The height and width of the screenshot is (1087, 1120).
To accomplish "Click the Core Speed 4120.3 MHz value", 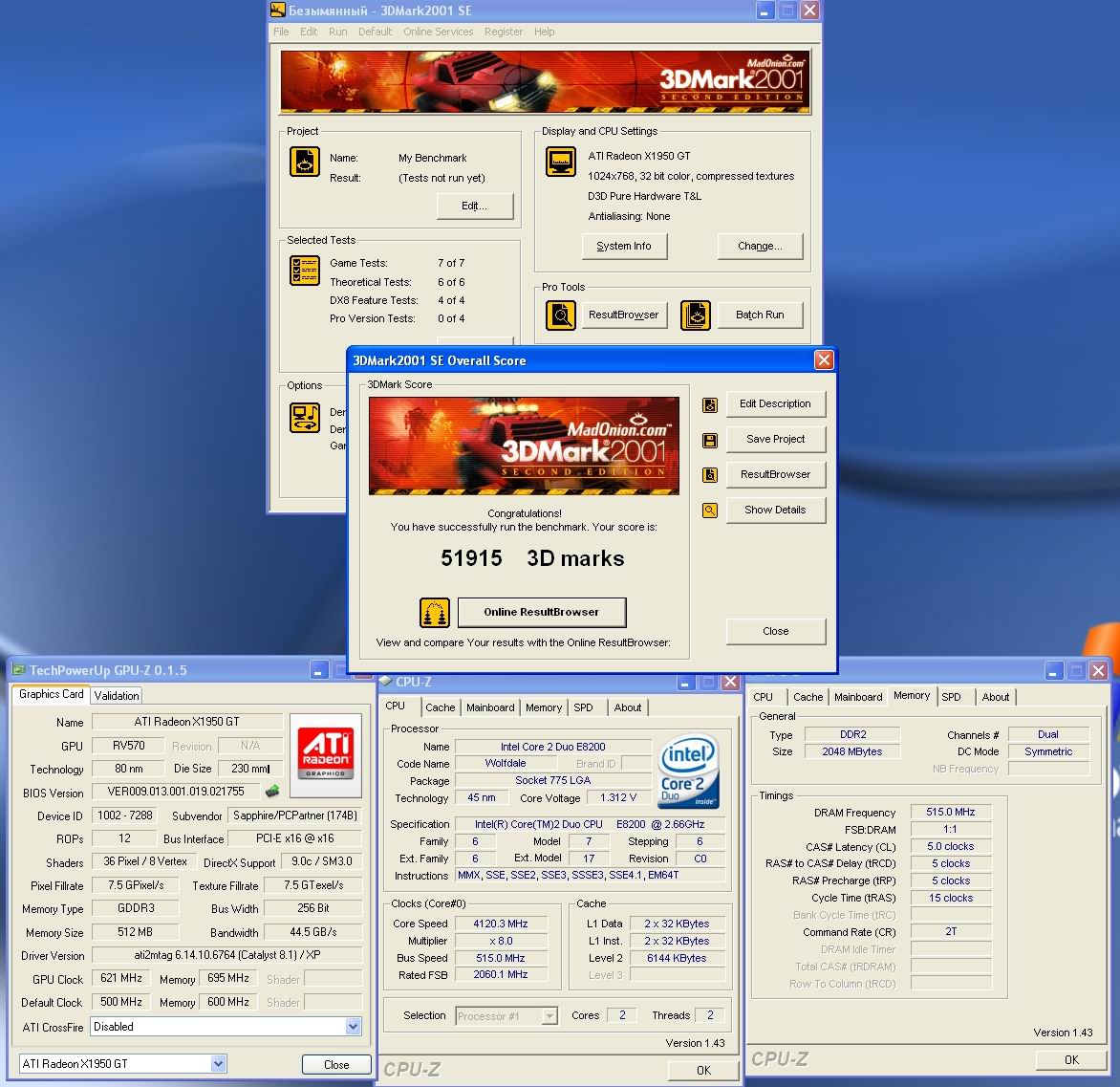I will click(x=500, y=924).
